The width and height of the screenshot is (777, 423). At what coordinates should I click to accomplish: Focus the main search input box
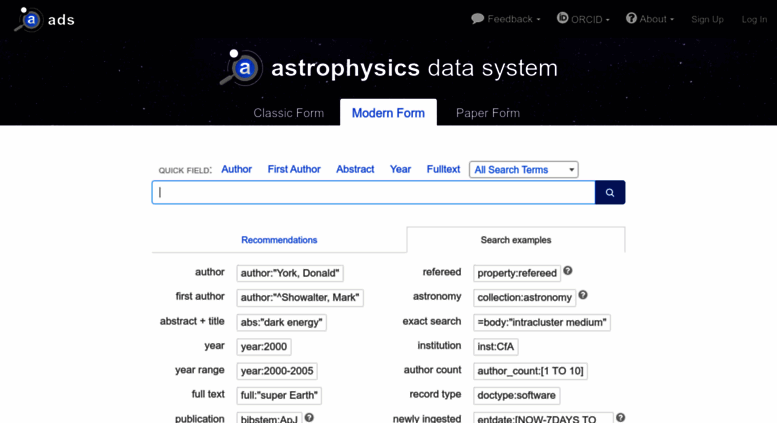coord(373,192)
